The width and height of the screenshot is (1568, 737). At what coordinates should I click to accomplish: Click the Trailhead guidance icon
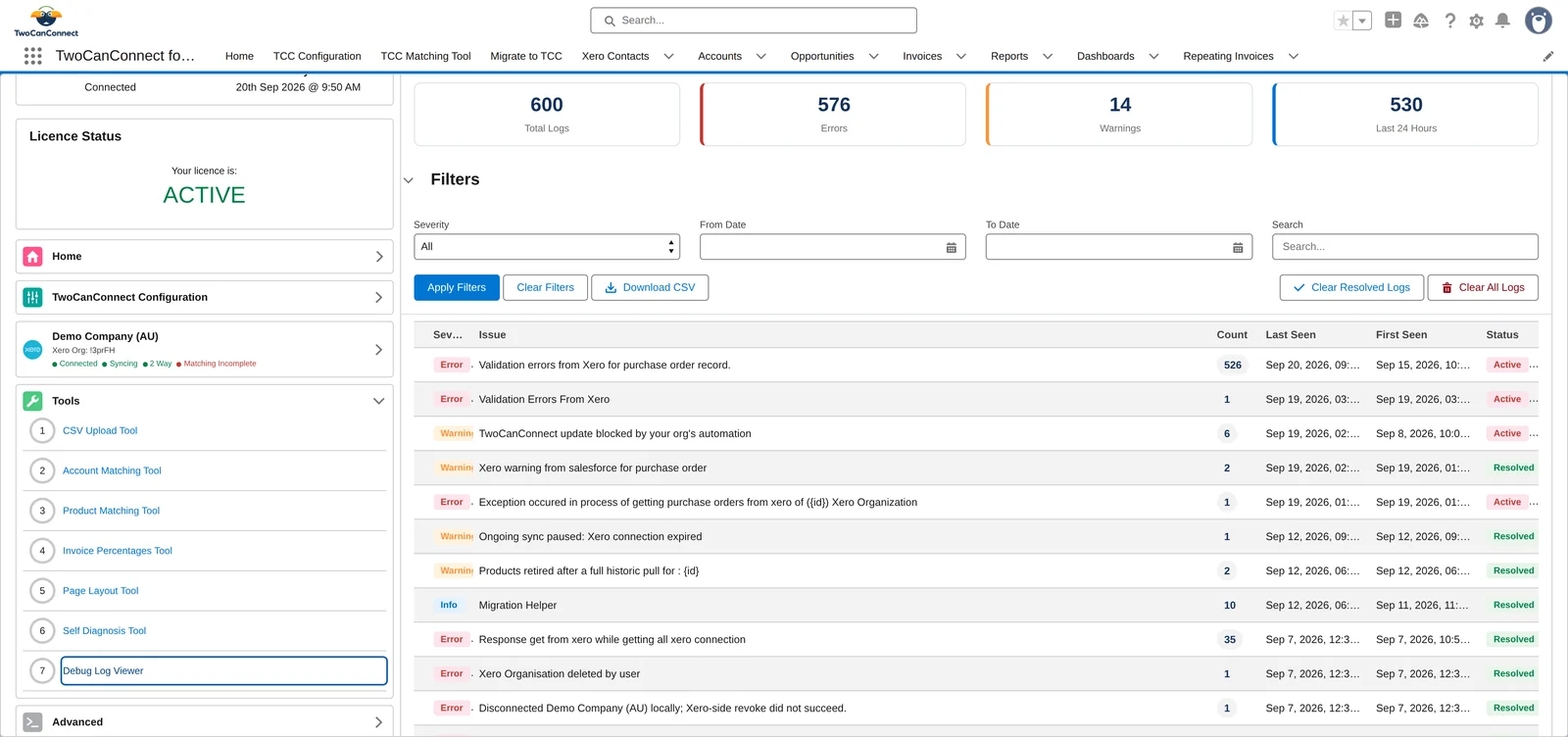pos(1421,21)
